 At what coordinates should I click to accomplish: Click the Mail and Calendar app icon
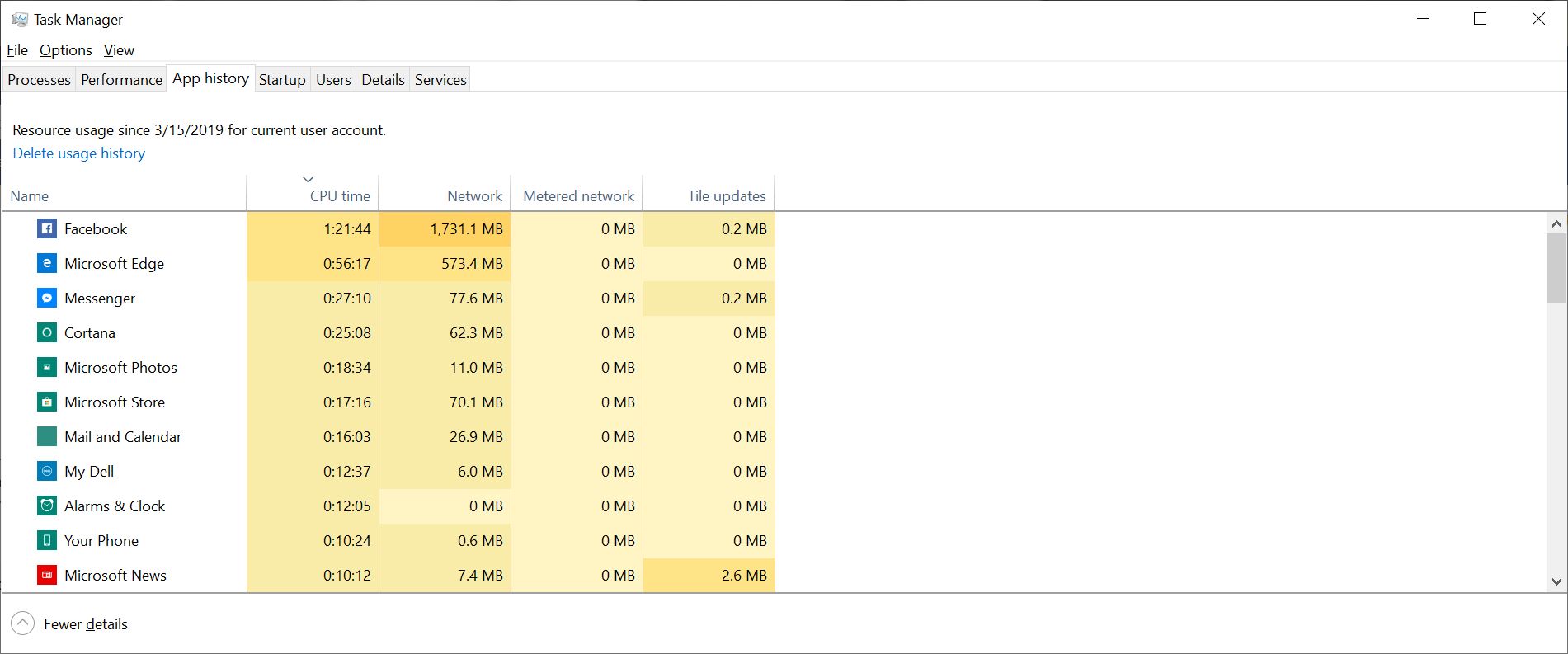pyautogui.click(x=47, y=436)
